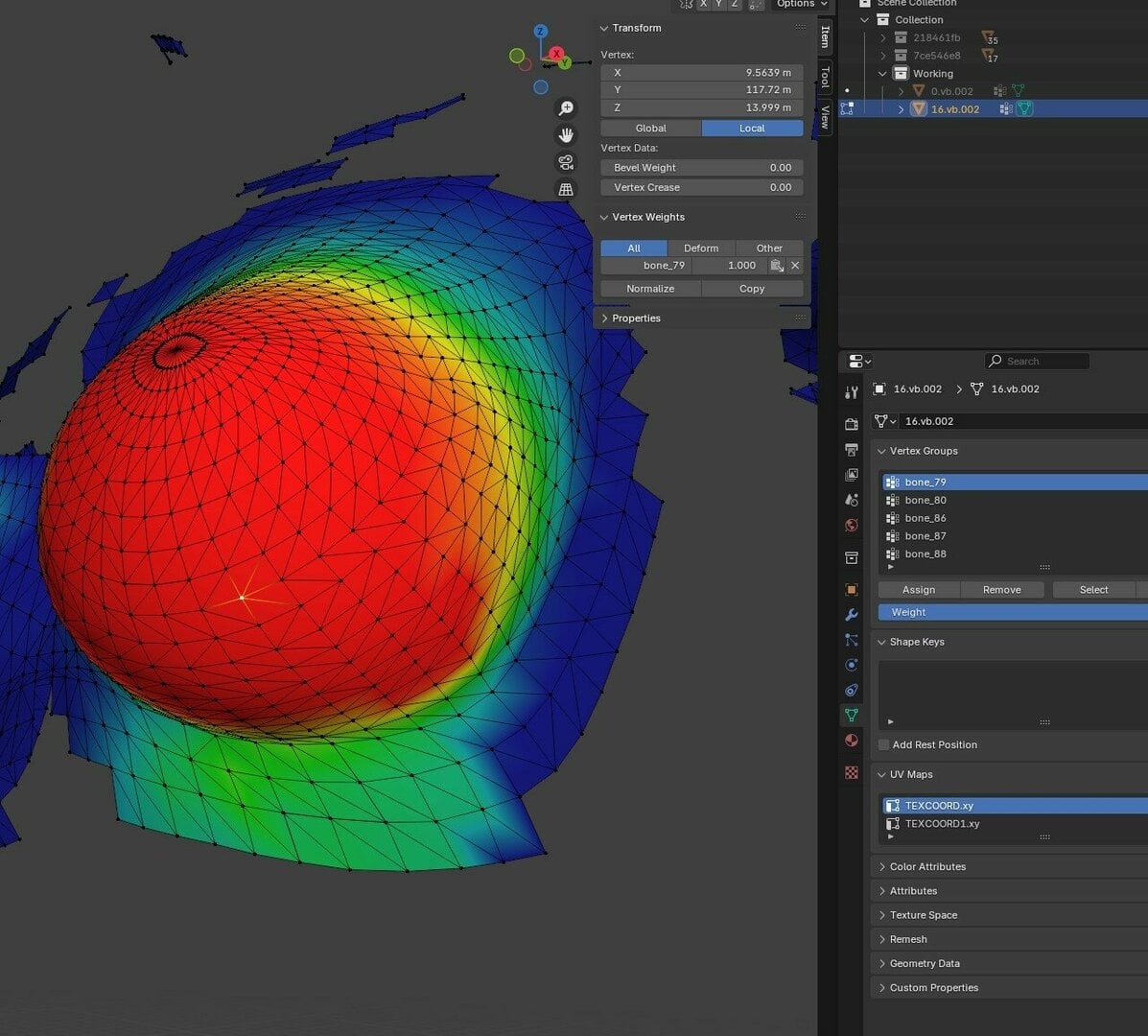Open the Collection properties tab icon
1148x1036 pixels.
(x=852, y=558)
